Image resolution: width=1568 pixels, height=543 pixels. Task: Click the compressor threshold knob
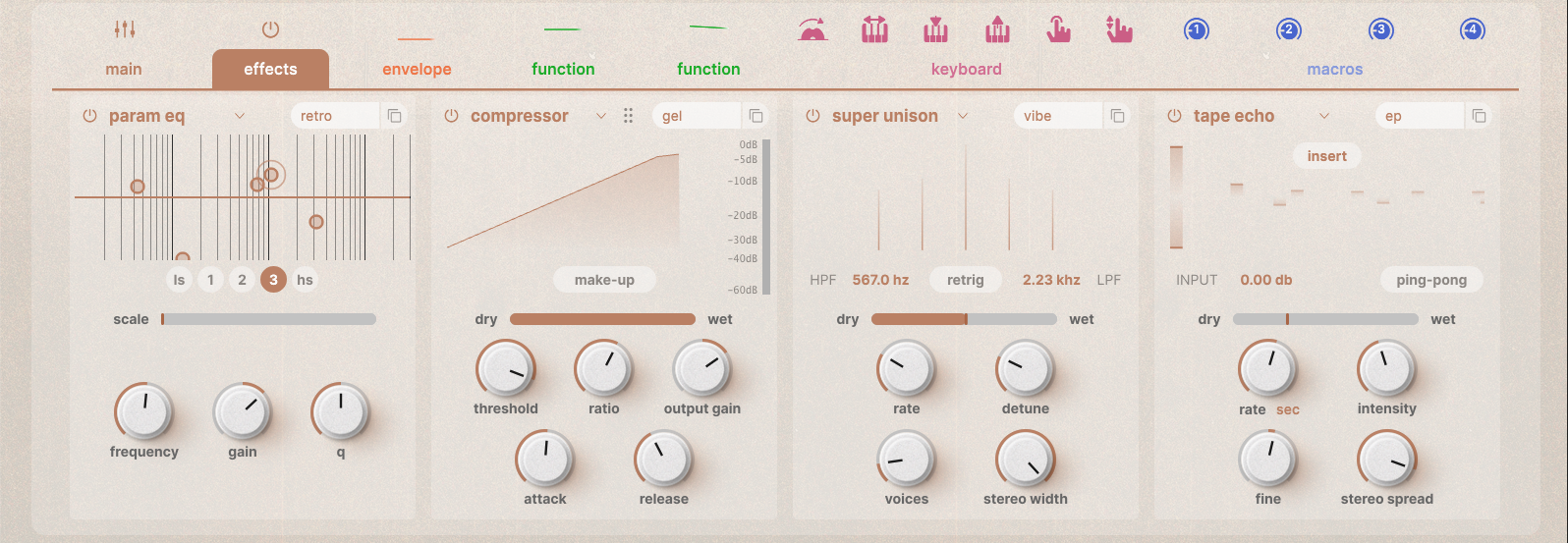(x=506, y=369)
